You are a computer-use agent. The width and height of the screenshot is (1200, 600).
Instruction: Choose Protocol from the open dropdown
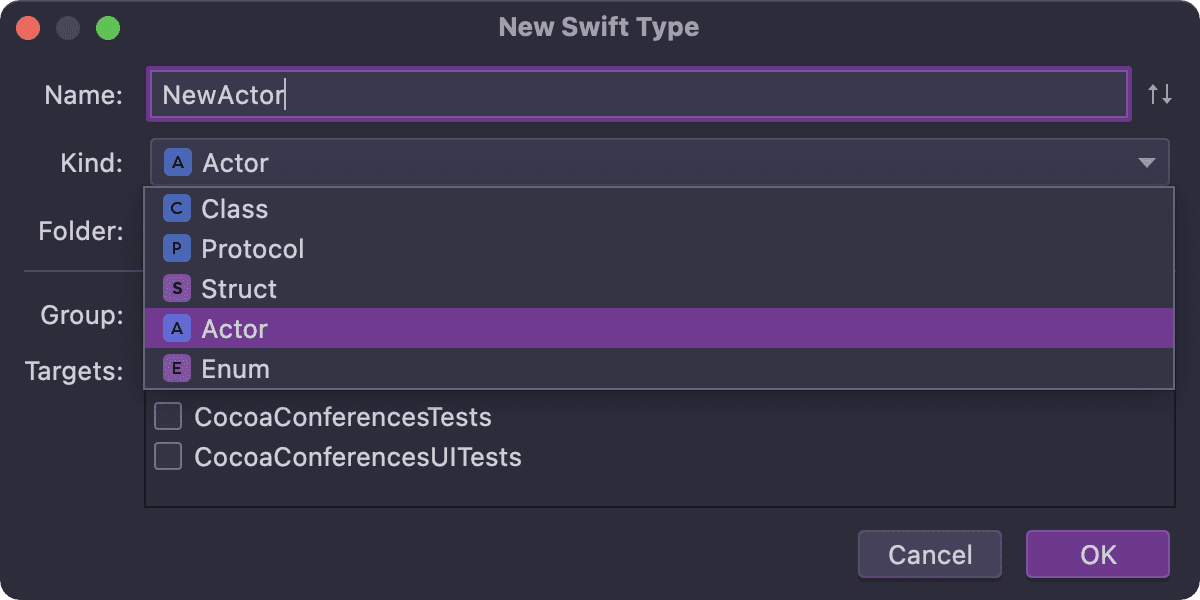pos(253,249)
